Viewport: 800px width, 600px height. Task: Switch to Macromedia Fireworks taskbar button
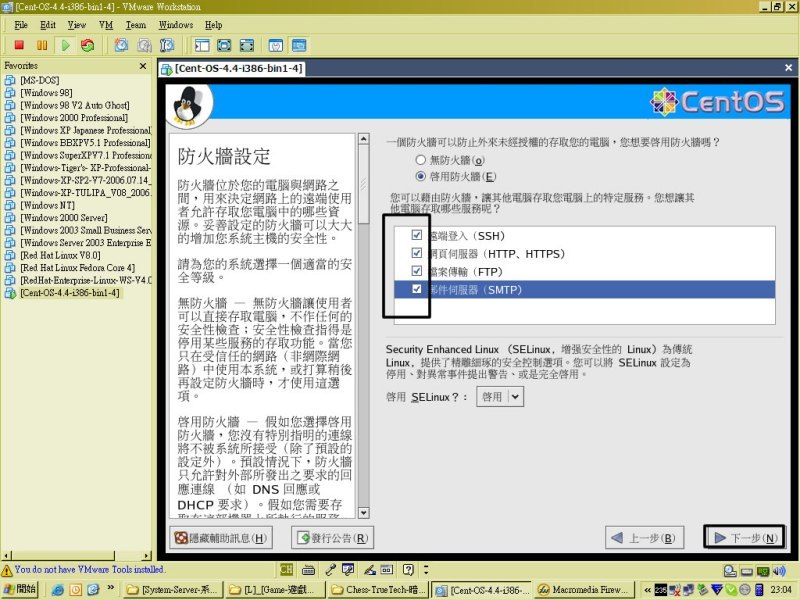[584, 590]
